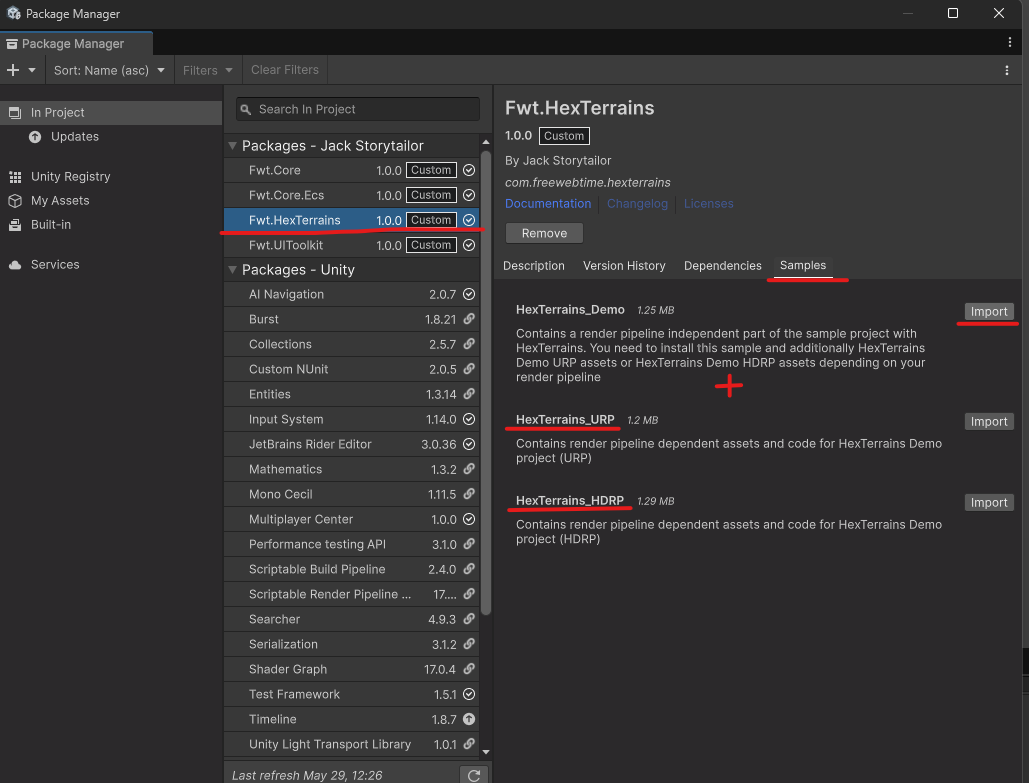The width and height of the screenshot is (1029, 783).
Task: Select In Project in sidebar
Action: pyautogui.click(x=111, y=112)
